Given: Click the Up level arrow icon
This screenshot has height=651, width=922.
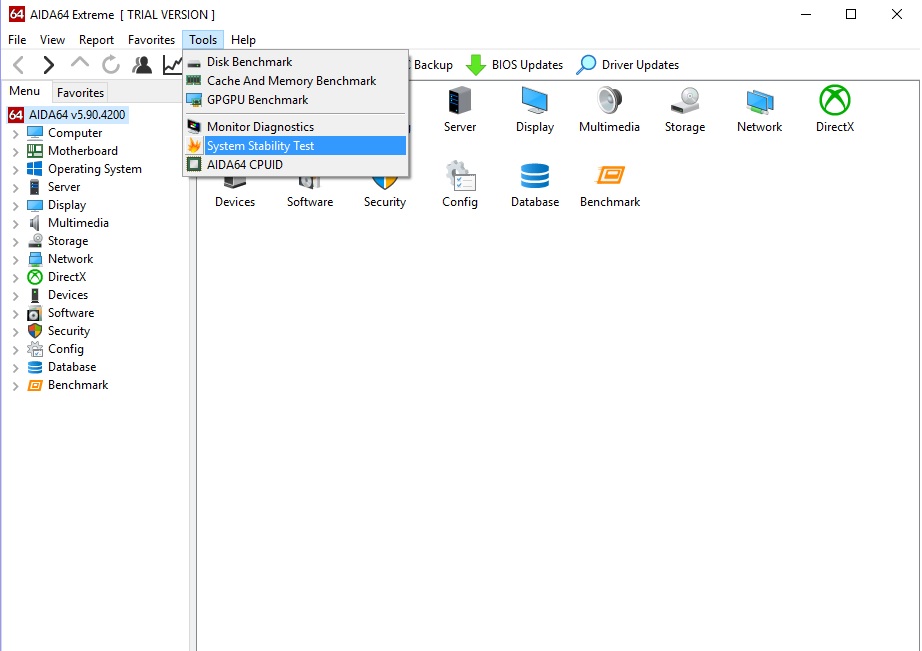Looking at the screenshot, I should pyautogui.click(x=80, y=64).
